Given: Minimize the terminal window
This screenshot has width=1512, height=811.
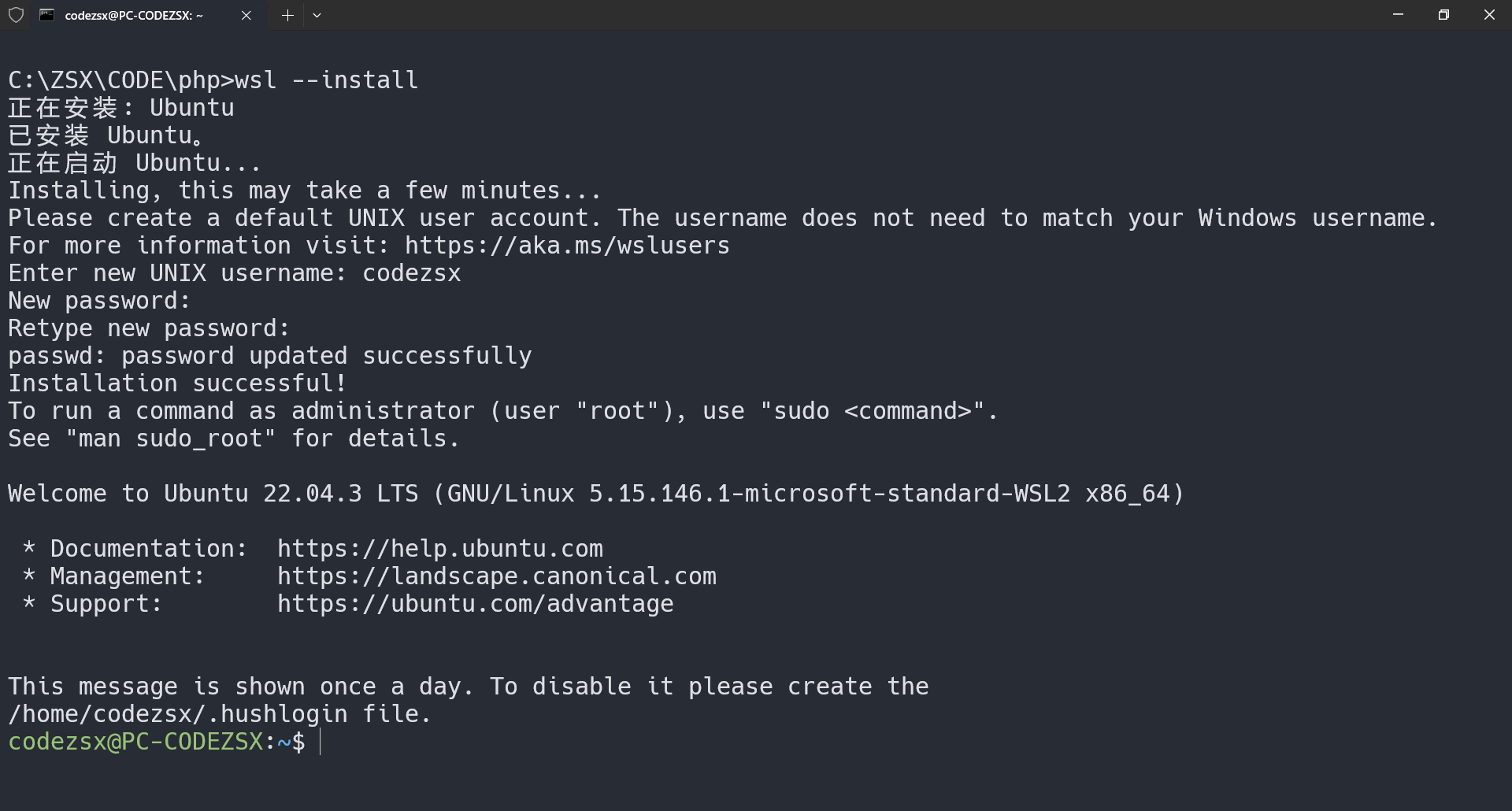Looking at the screenshot, I should click(1398, 14).
